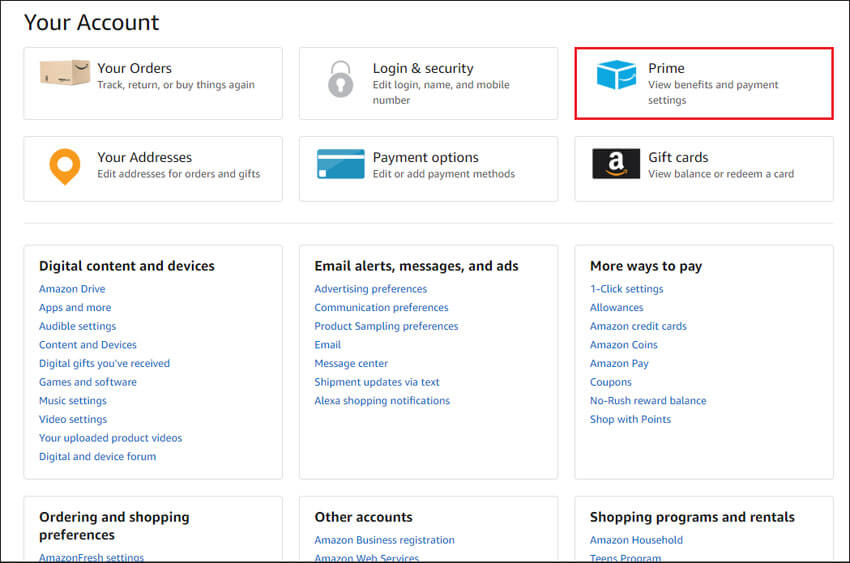
Task: Open Product Sampling preferences
Action: click(386, 326)
